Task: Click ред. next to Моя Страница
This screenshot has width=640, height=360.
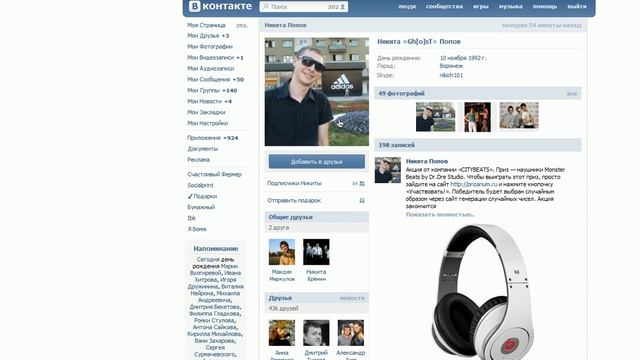Action: click(x=242, y=25)
